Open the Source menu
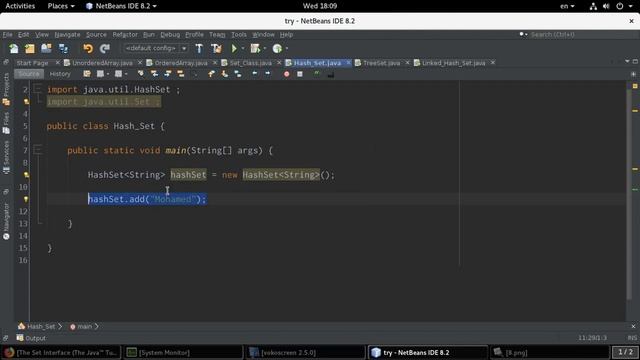The image size is (640, 360). (x=96, y=35)
